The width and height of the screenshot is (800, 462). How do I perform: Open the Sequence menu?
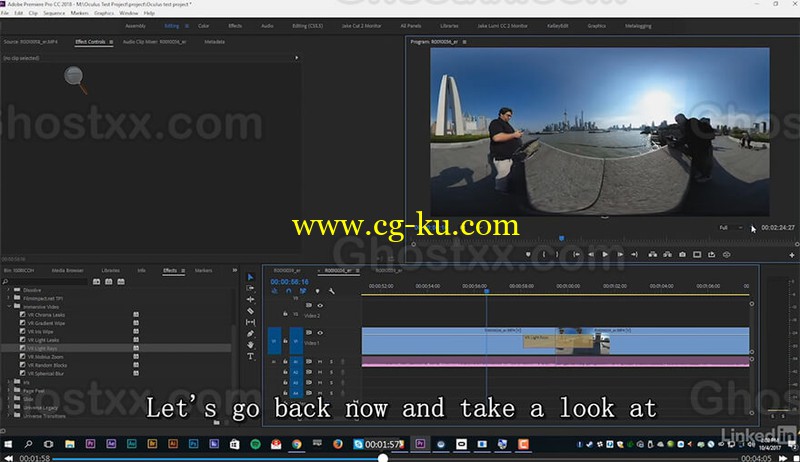coord(54,13)
